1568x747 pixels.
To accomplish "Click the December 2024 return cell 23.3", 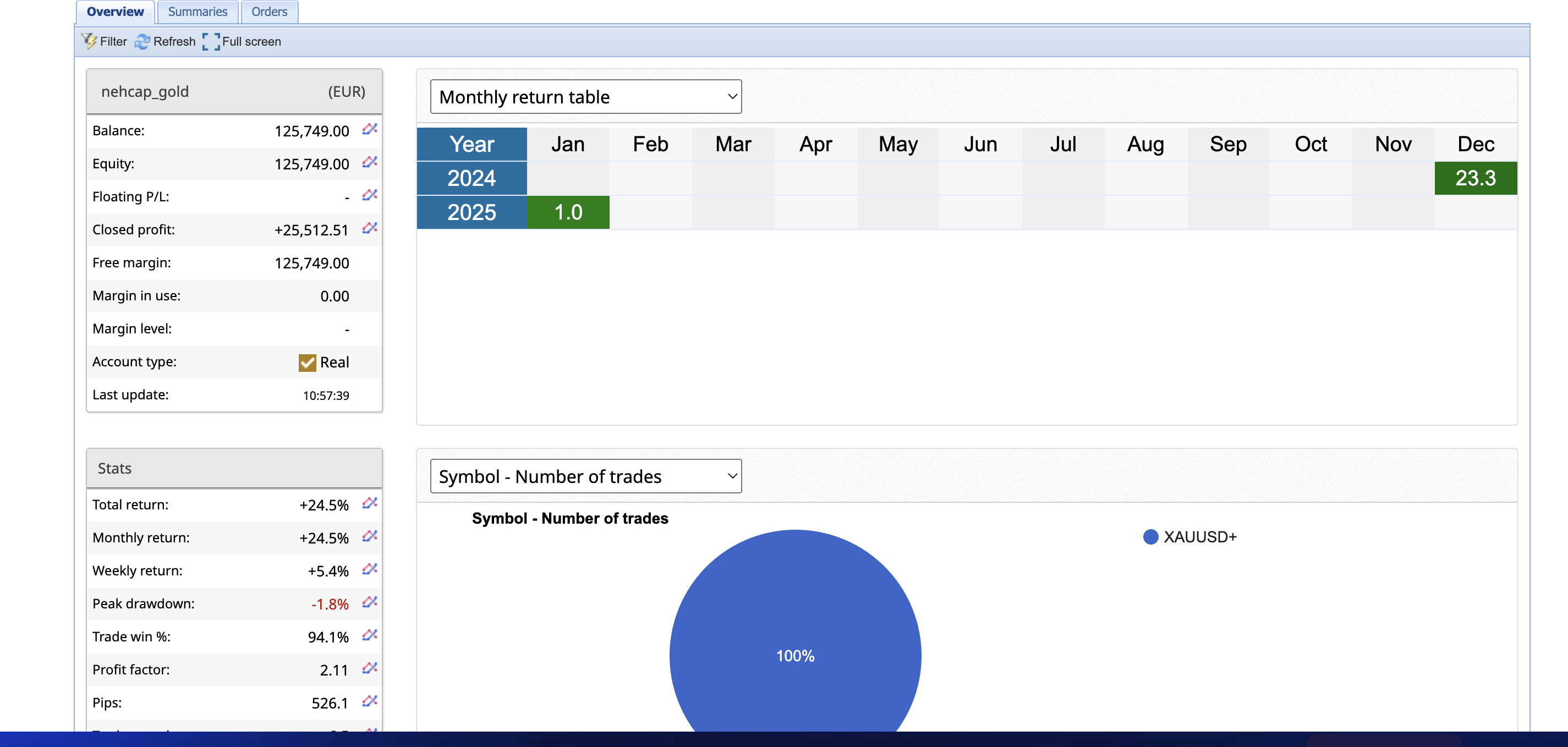I will (1475, 178).
